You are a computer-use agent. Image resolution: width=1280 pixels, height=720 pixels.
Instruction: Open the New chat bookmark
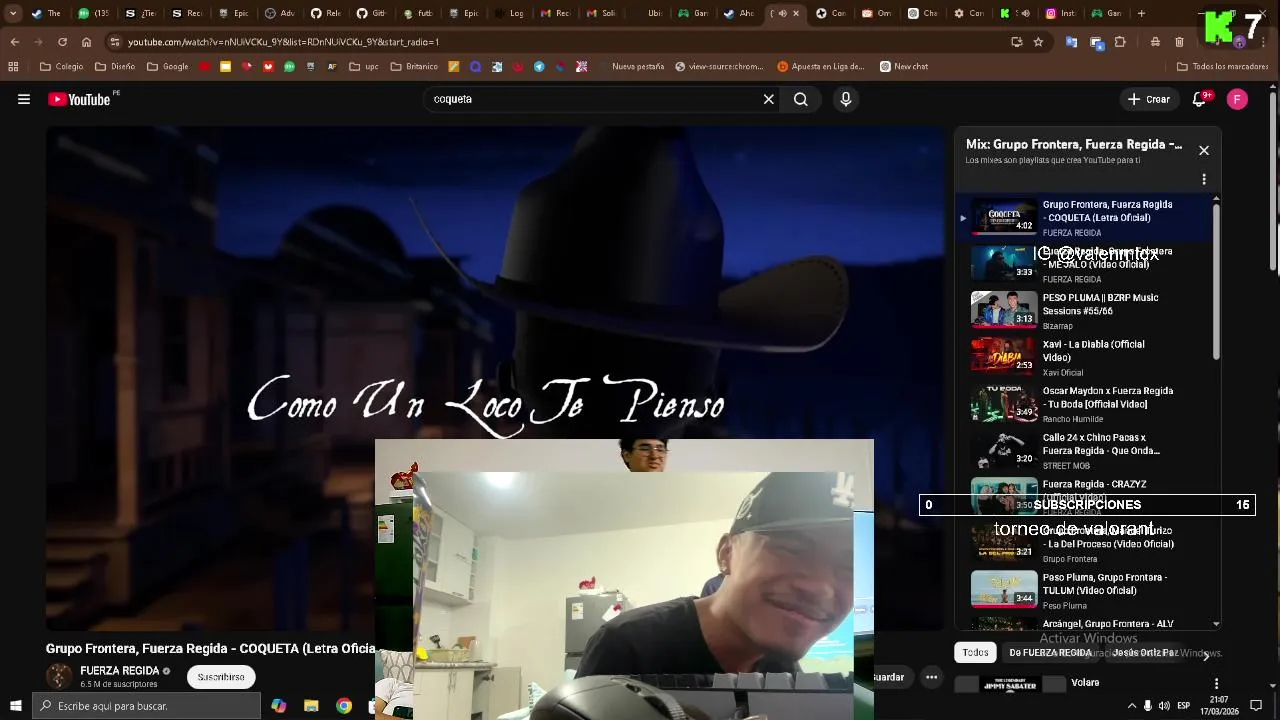[x=904, y=66]
